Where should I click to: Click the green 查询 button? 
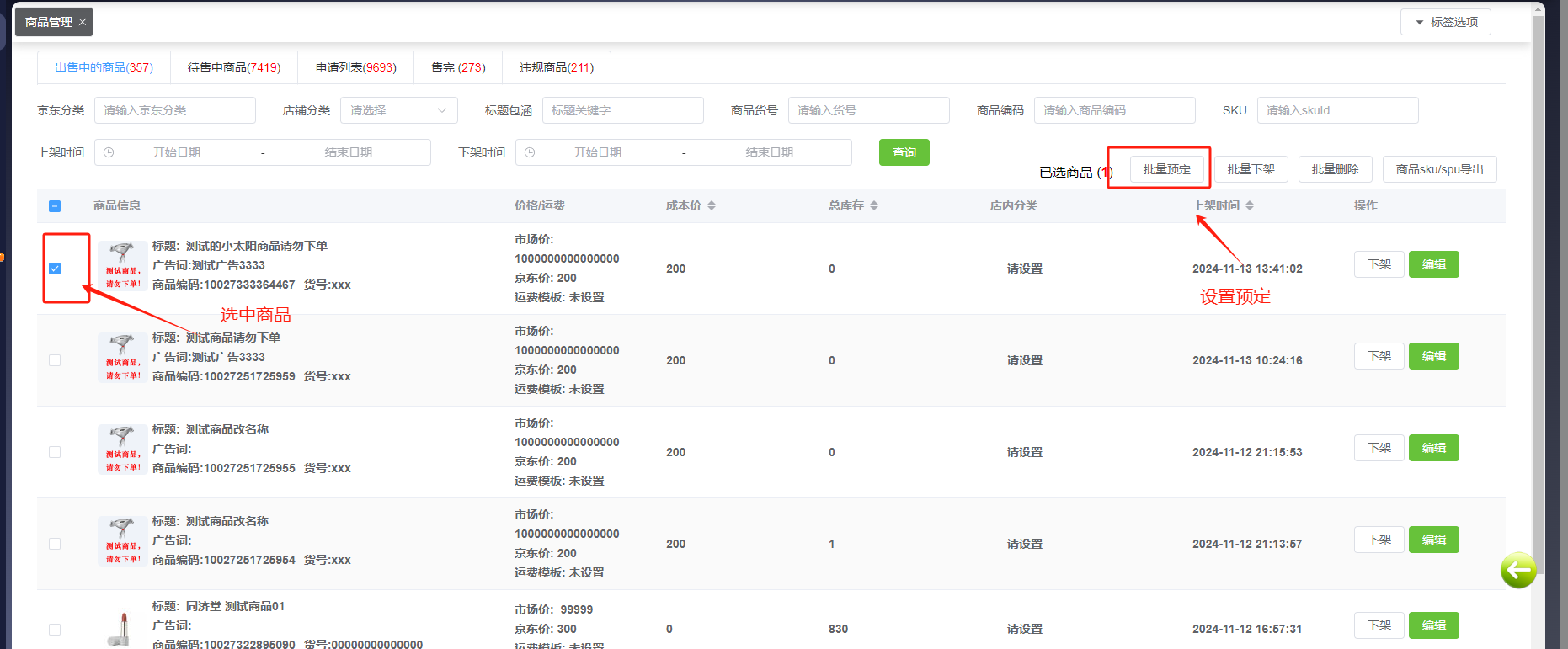(904, 152)
